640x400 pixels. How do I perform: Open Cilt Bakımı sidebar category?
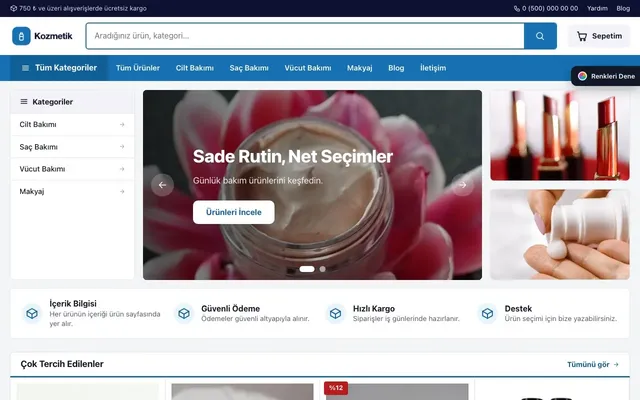tap(72, 124)
